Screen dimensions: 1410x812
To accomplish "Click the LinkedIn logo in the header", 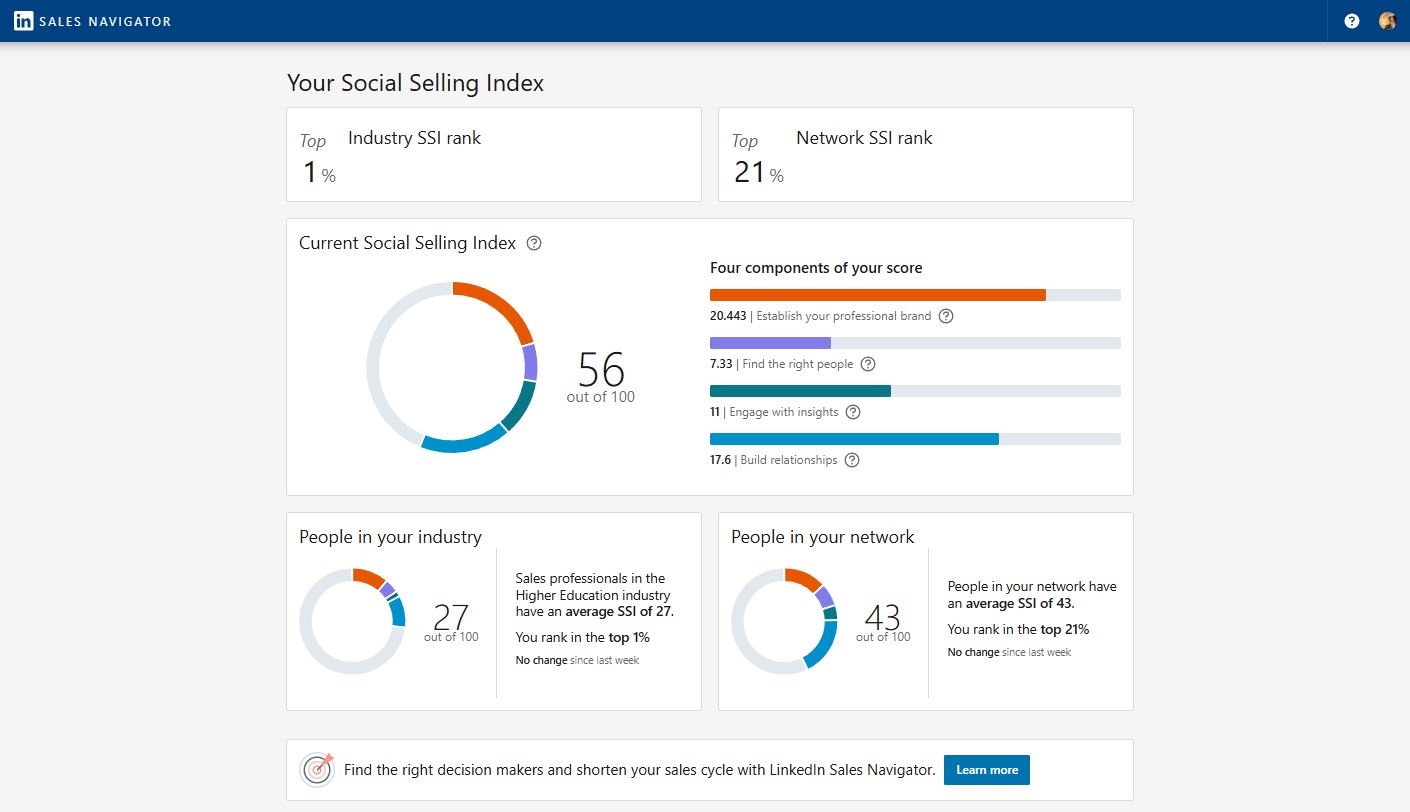I will click(x=23, y=21).
